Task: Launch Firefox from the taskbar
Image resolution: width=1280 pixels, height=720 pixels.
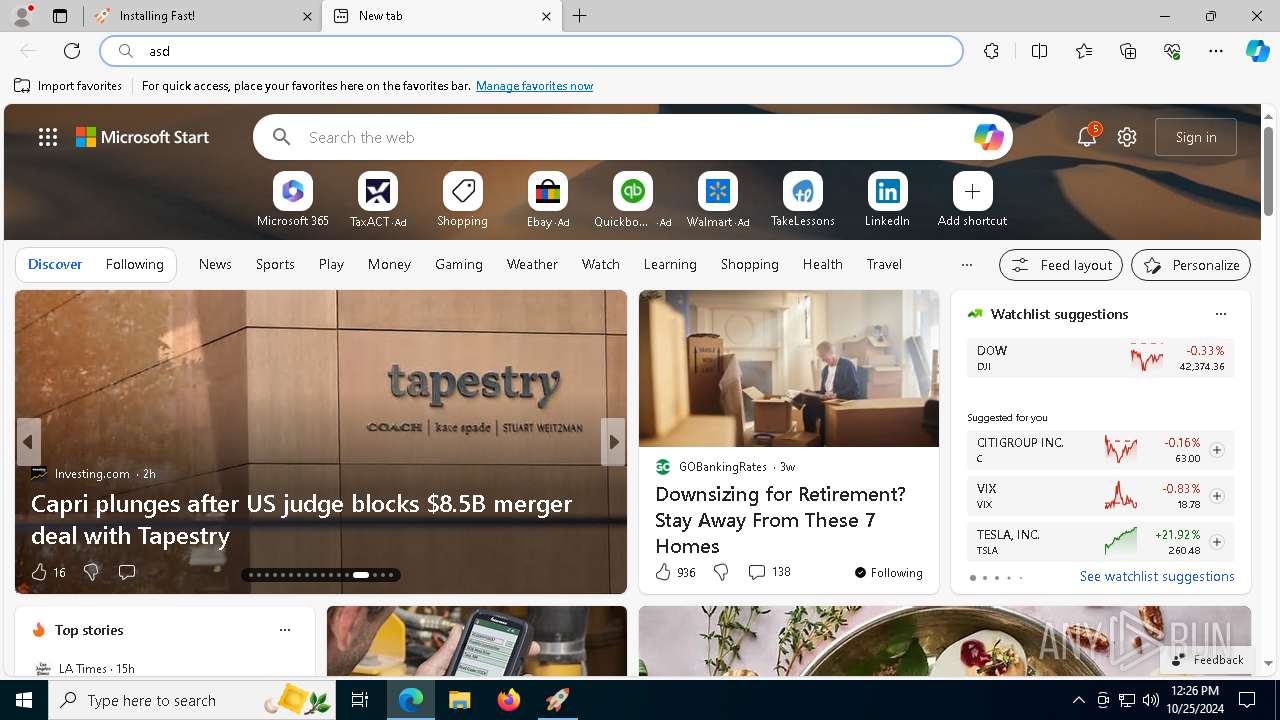Action: [x=509, y=700]
